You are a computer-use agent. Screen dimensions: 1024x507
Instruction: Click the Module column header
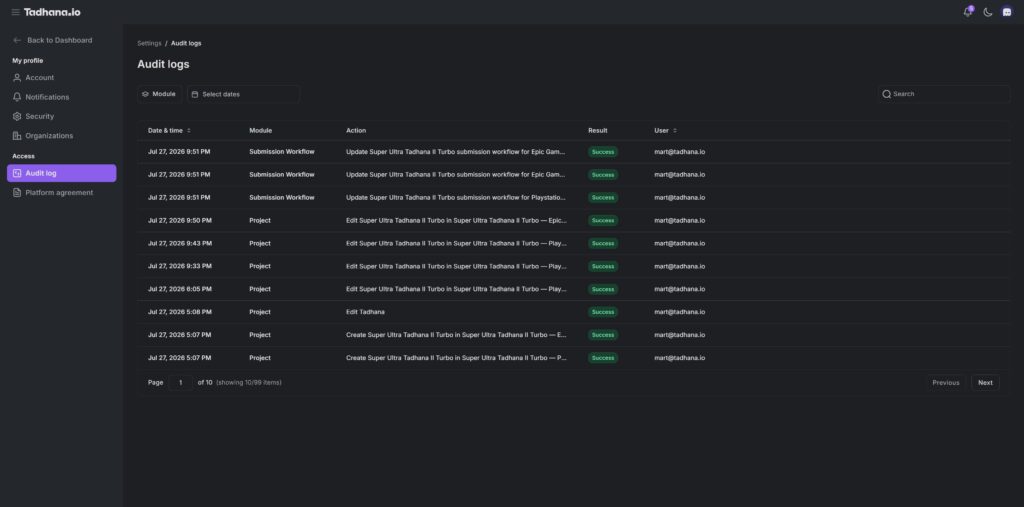(261, 131)
